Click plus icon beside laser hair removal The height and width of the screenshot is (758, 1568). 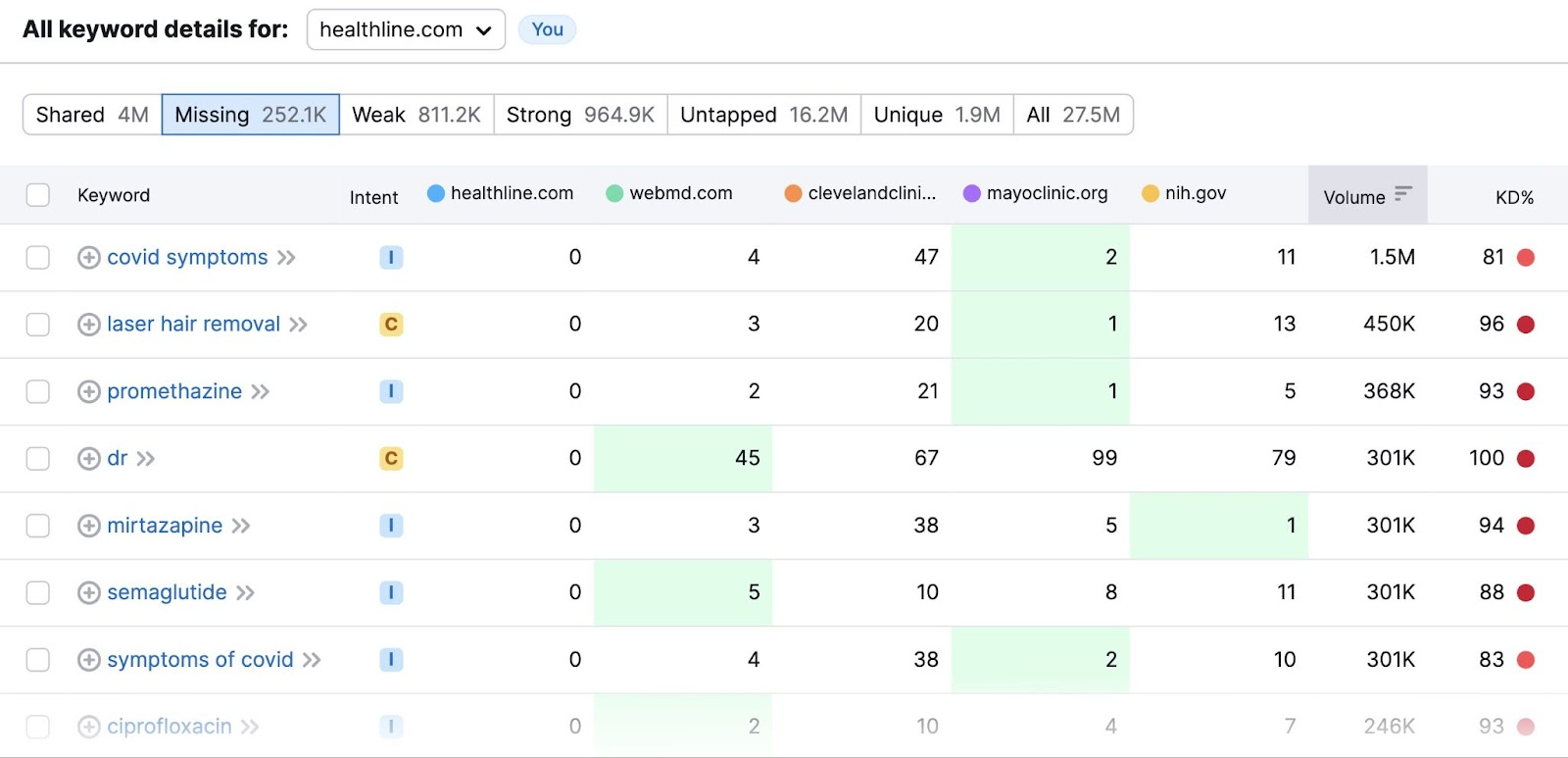tap(89, 325)
